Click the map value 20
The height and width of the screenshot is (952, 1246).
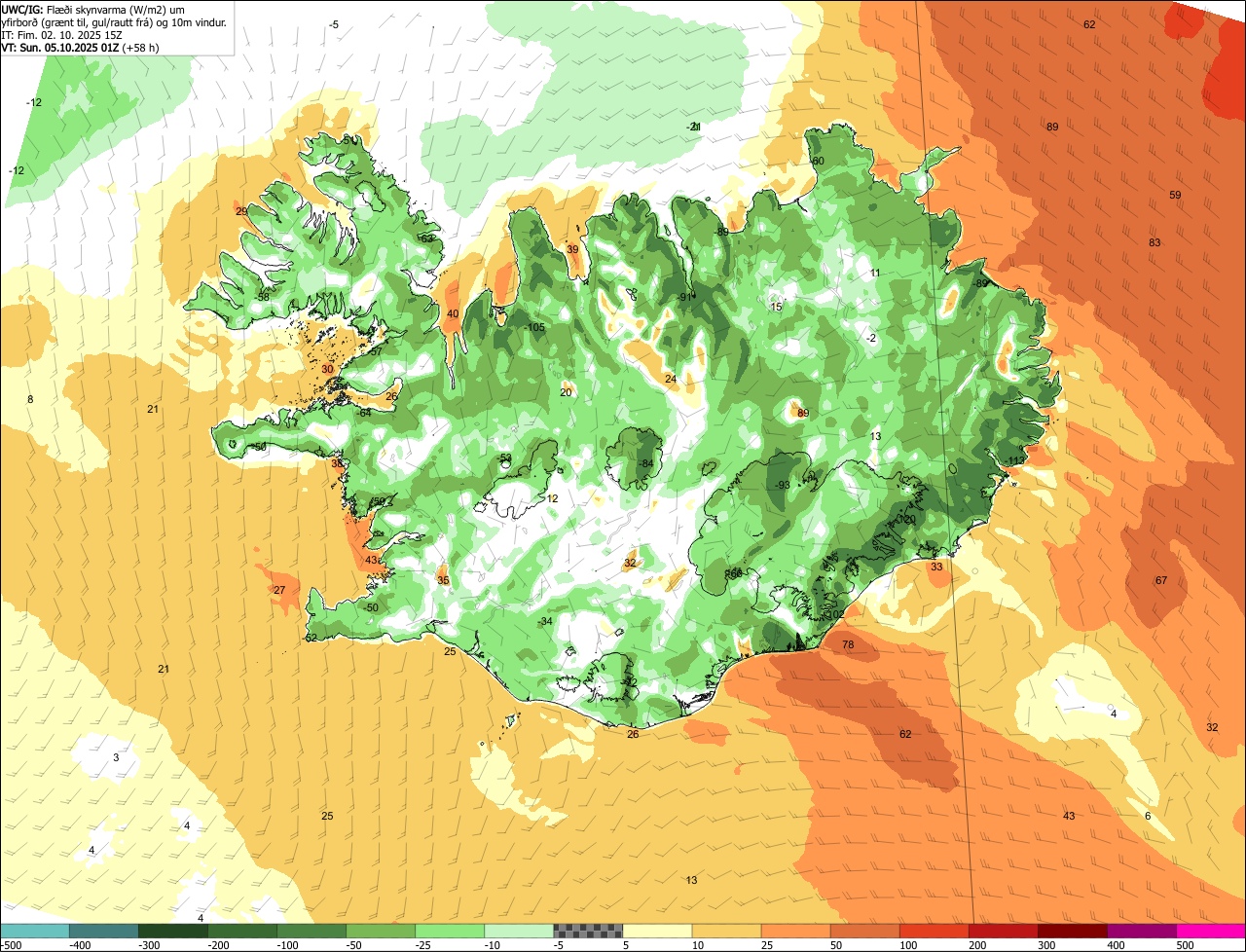point(566,392)
